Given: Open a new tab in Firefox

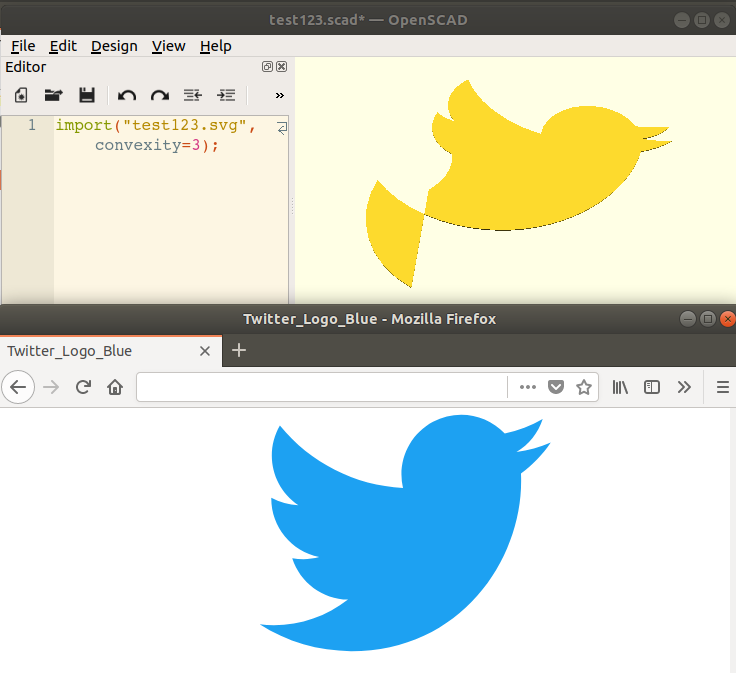Looking at the screenshot, I should coord(239,350).
